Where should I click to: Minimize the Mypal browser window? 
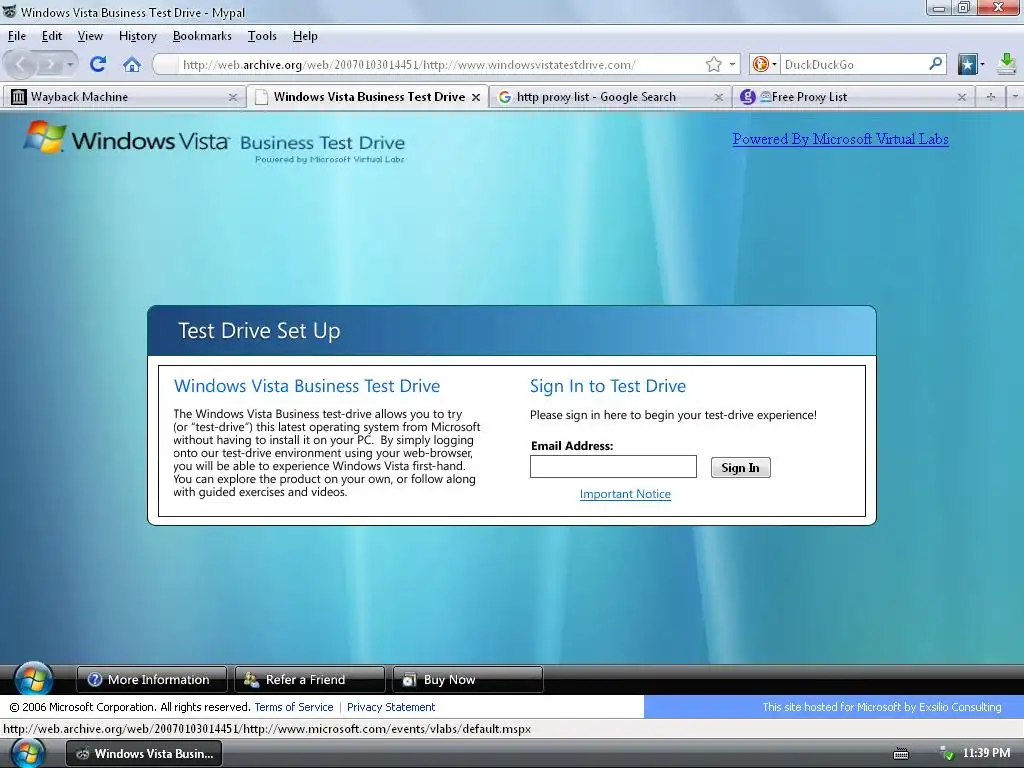pyautogui.click(x=940, y=8)
